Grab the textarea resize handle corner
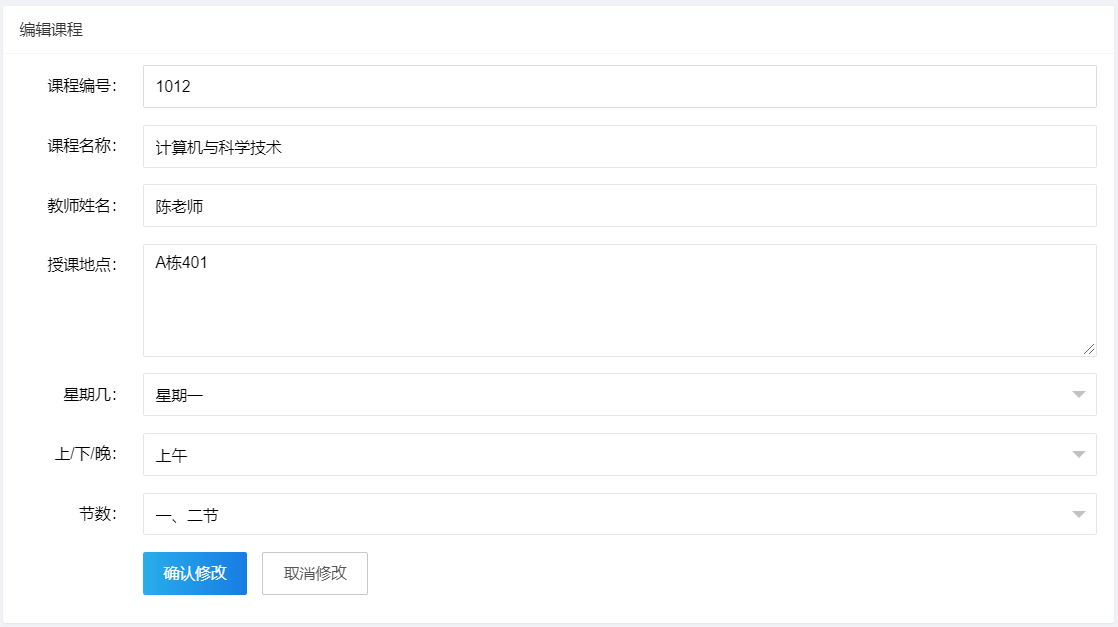Screen dimensions: 1118x627 pos(1089,349)
